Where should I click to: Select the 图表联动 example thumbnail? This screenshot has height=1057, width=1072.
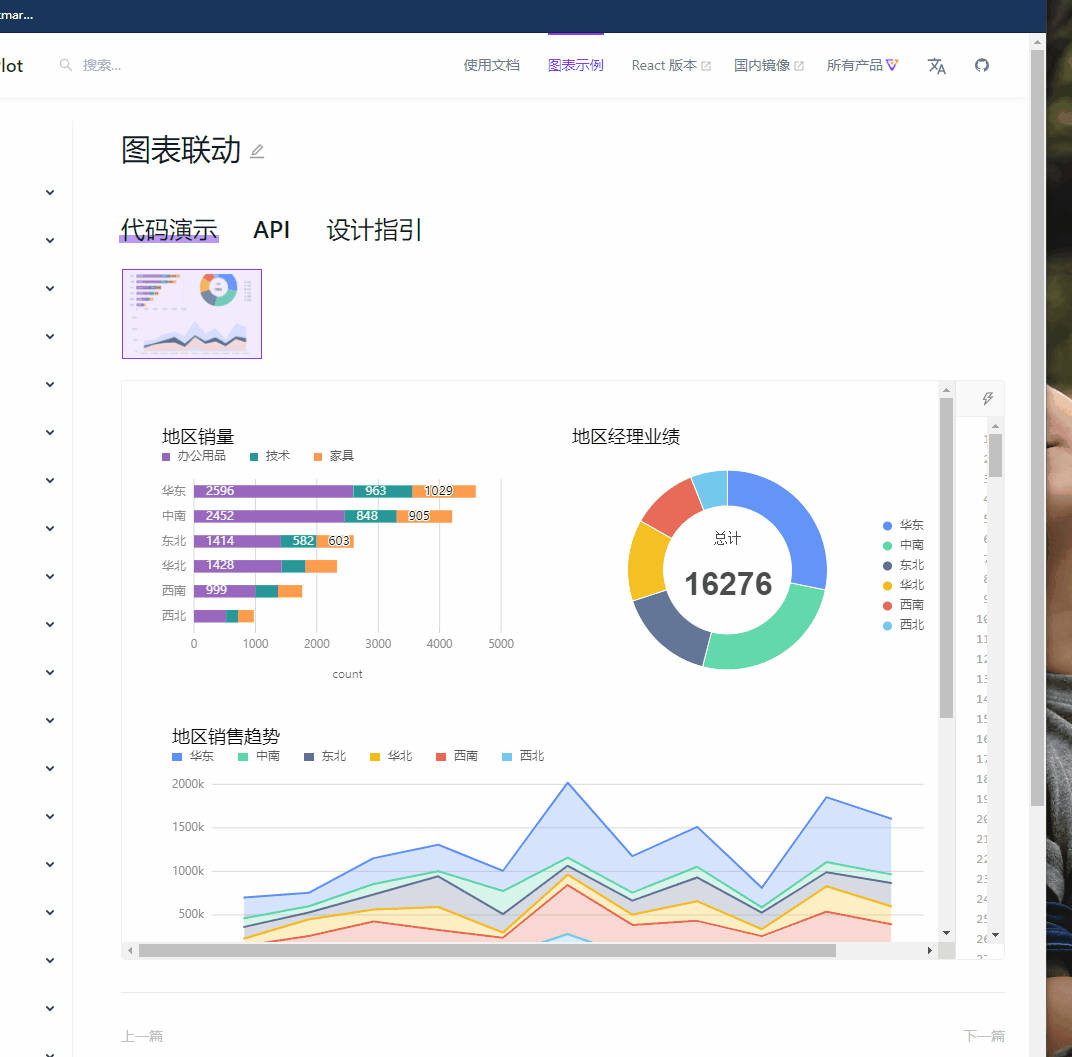pos(191,313)
